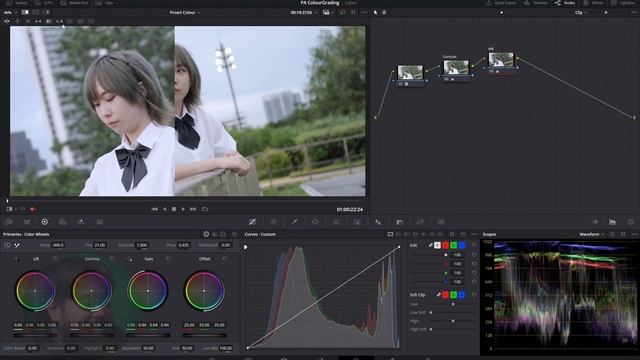
Task: Open the Gallery panel tab
Action: coord(16,3)
